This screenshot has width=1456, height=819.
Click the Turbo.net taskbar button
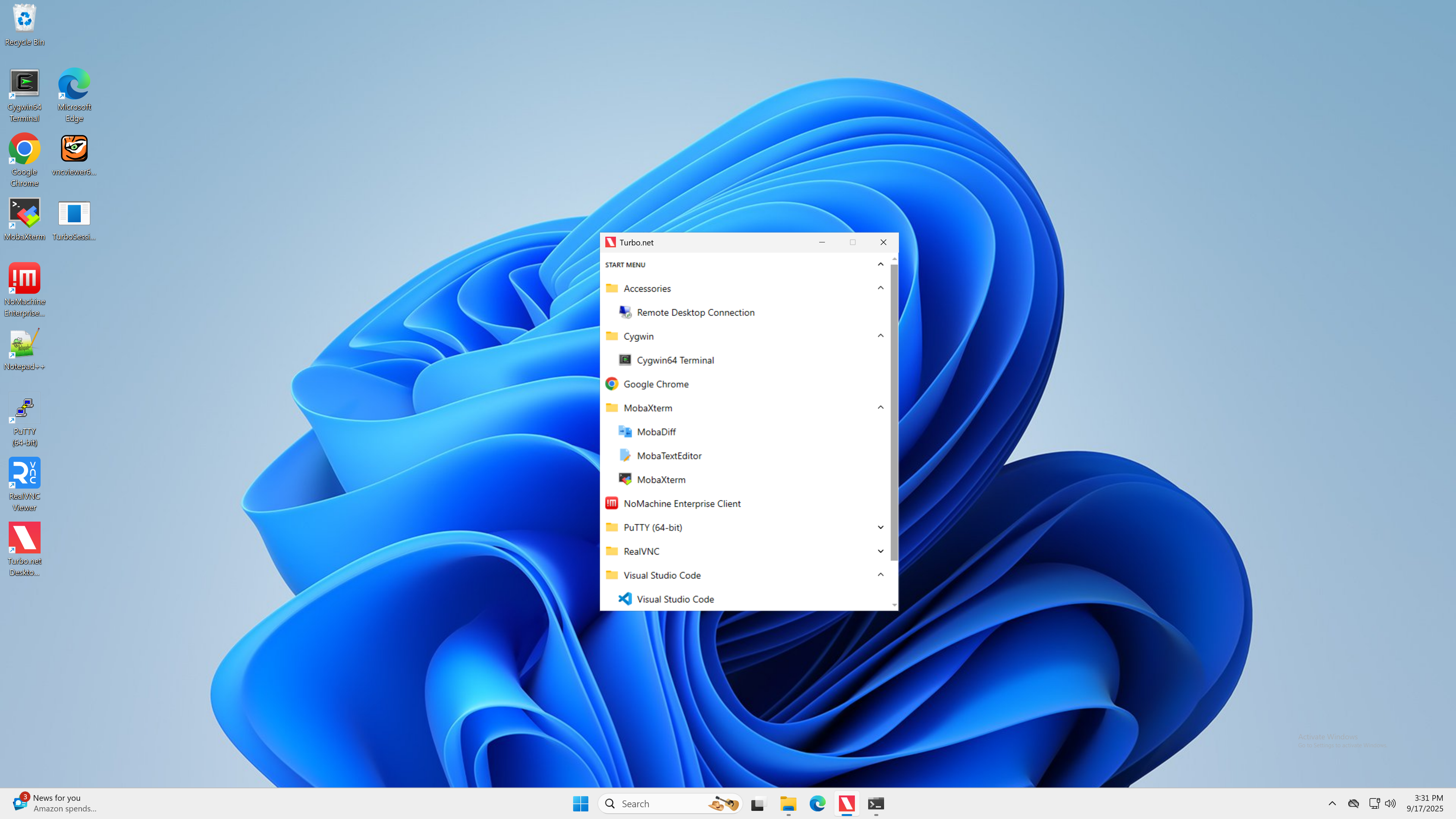click(x=847, y=803)
